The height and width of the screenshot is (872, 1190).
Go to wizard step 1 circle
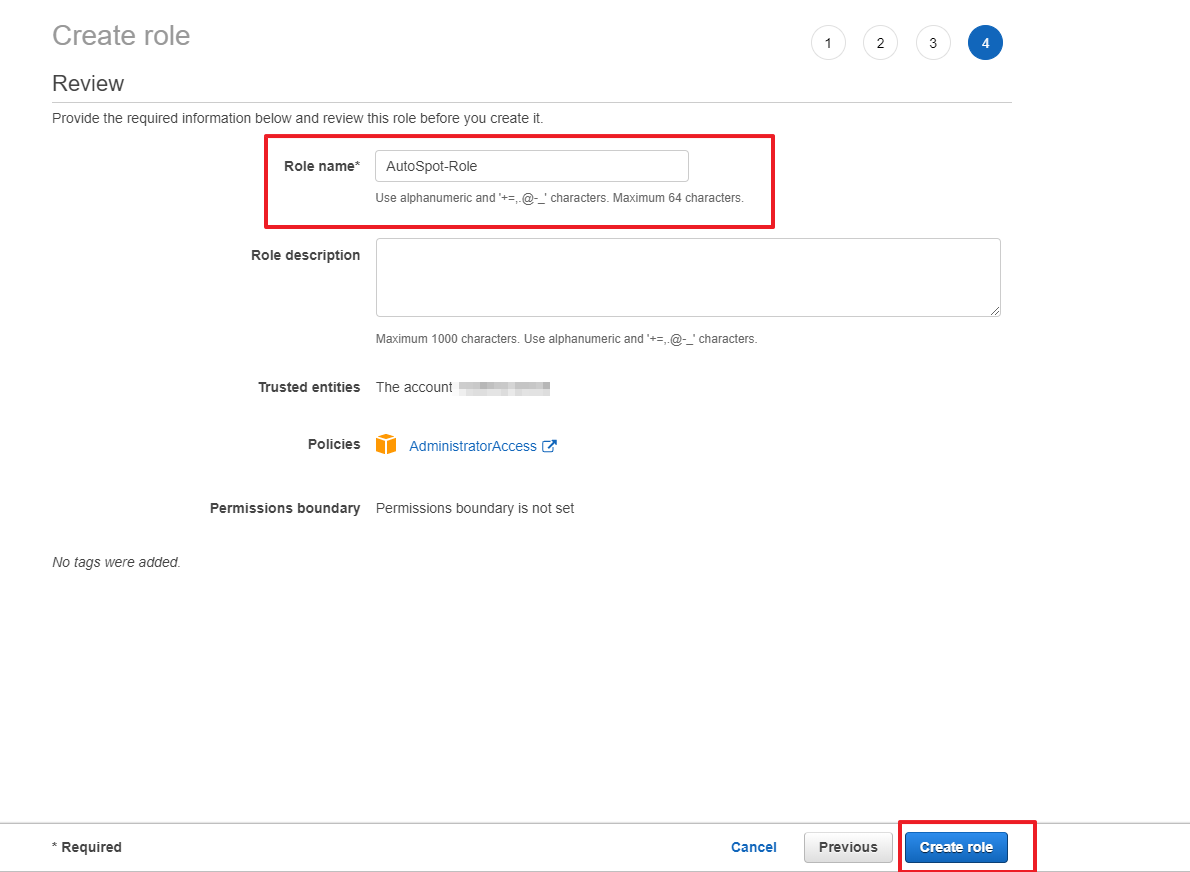(x=828, y=43)
